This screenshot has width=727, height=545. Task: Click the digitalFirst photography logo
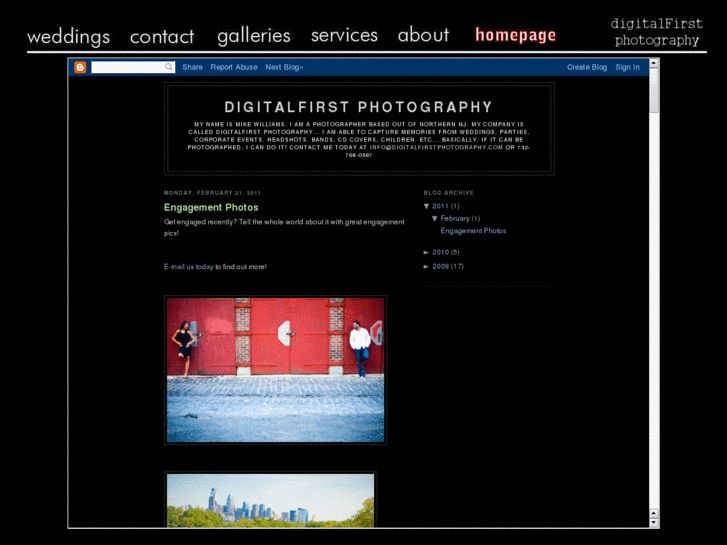tap(657, 32)
